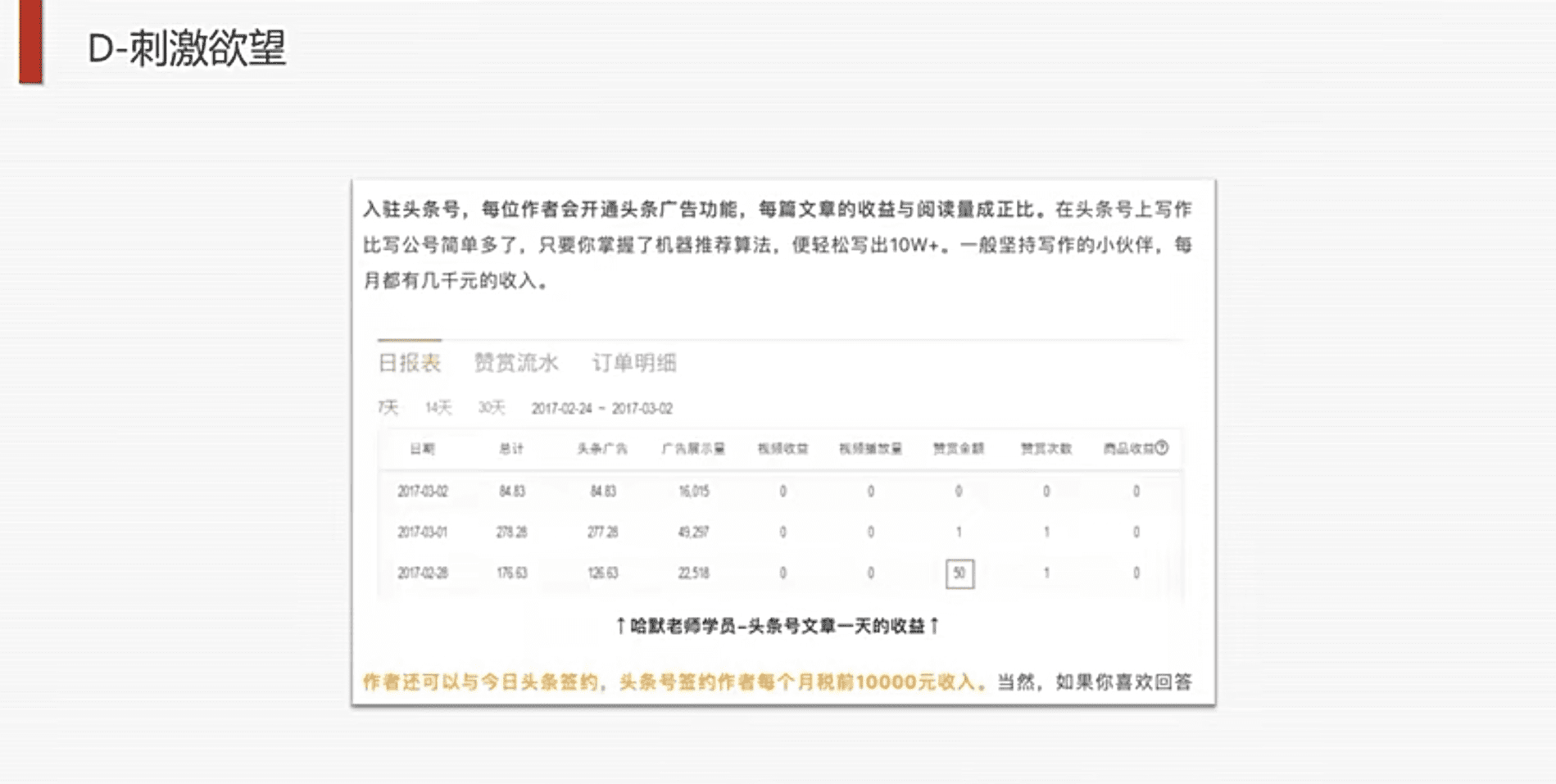Select the date cell 2017-03-01

(423, 532)
